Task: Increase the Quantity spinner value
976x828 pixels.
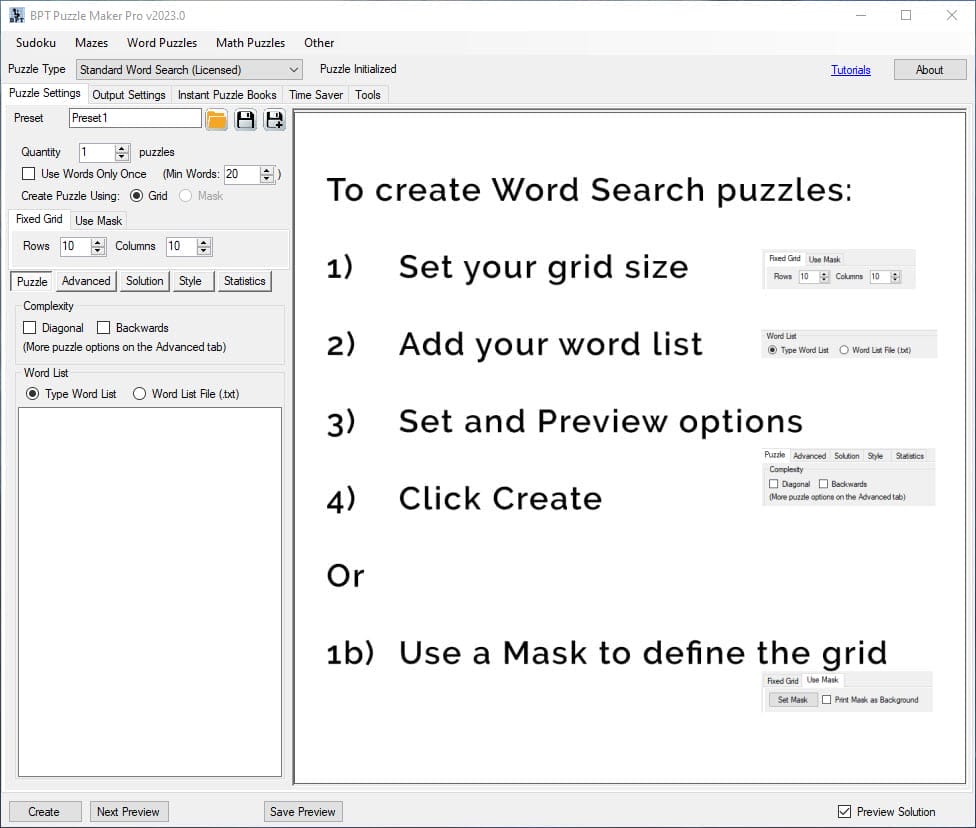Action: (122, 148)
